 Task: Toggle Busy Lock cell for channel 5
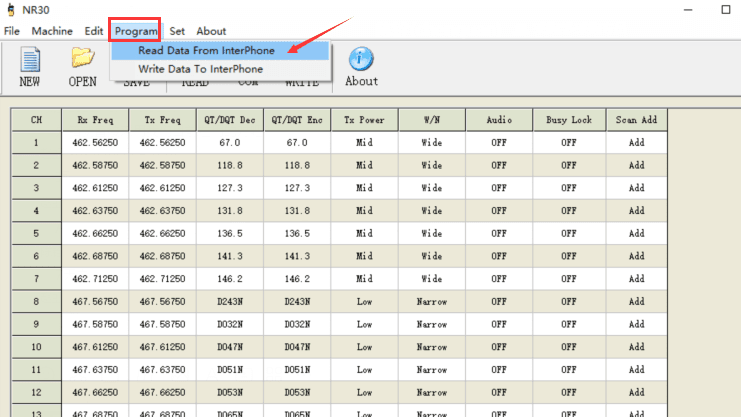[x=568, y=233]
